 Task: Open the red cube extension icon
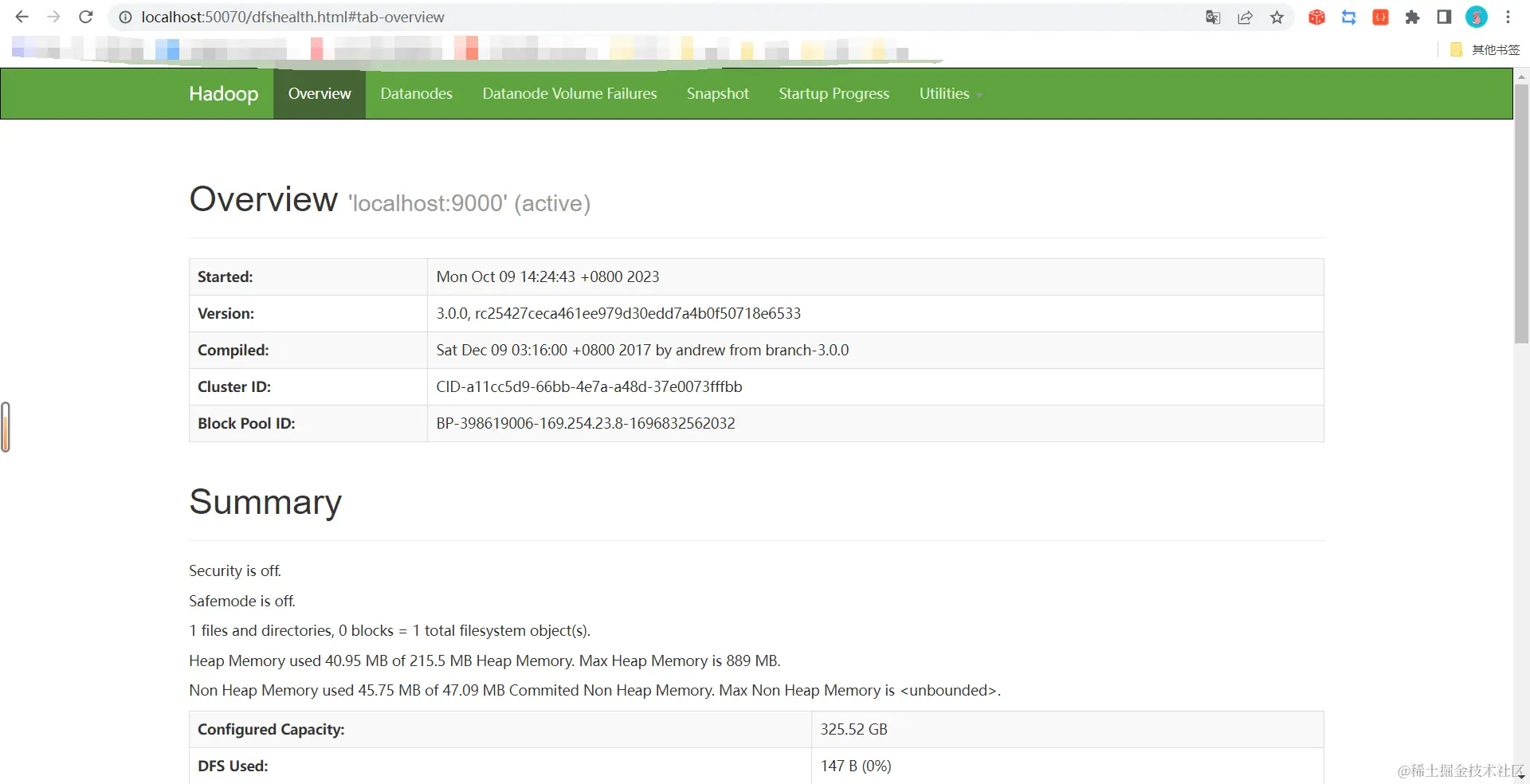click(x=1316, y=17)
